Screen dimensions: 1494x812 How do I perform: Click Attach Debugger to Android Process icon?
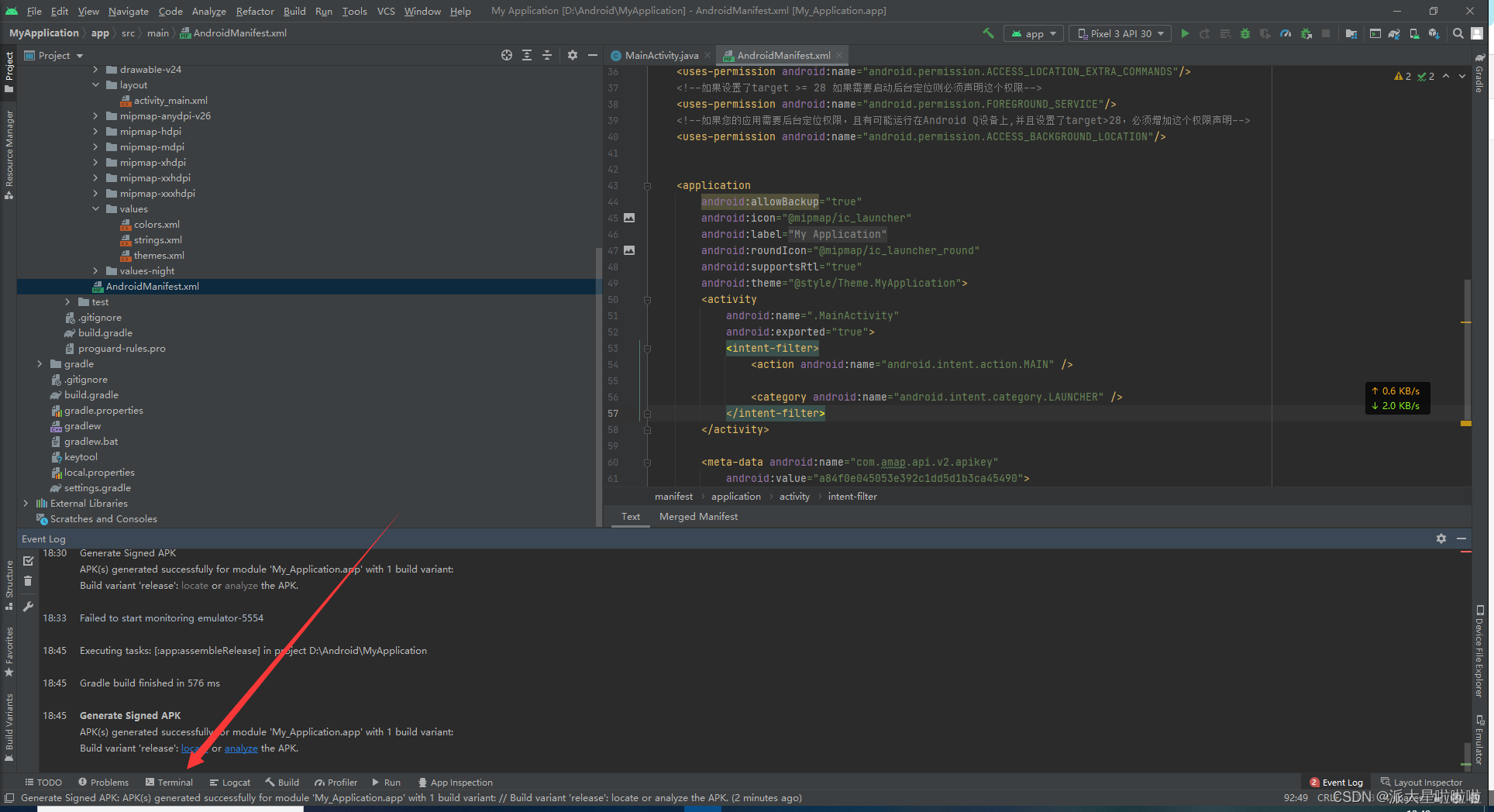click(x=1306, y=33)
